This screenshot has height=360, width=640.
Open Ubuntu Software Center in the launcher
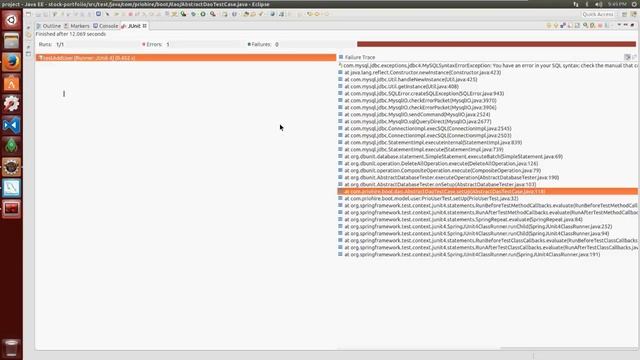coord(11,83)
